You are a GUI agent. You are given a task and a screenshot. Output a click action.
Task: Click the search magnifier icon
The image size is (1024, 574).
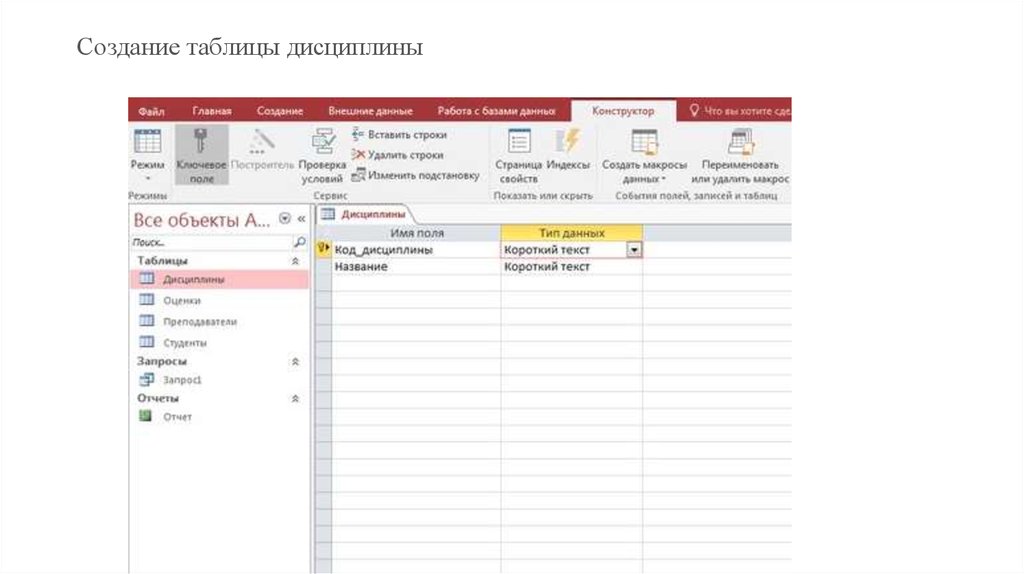tap(299, 242)
